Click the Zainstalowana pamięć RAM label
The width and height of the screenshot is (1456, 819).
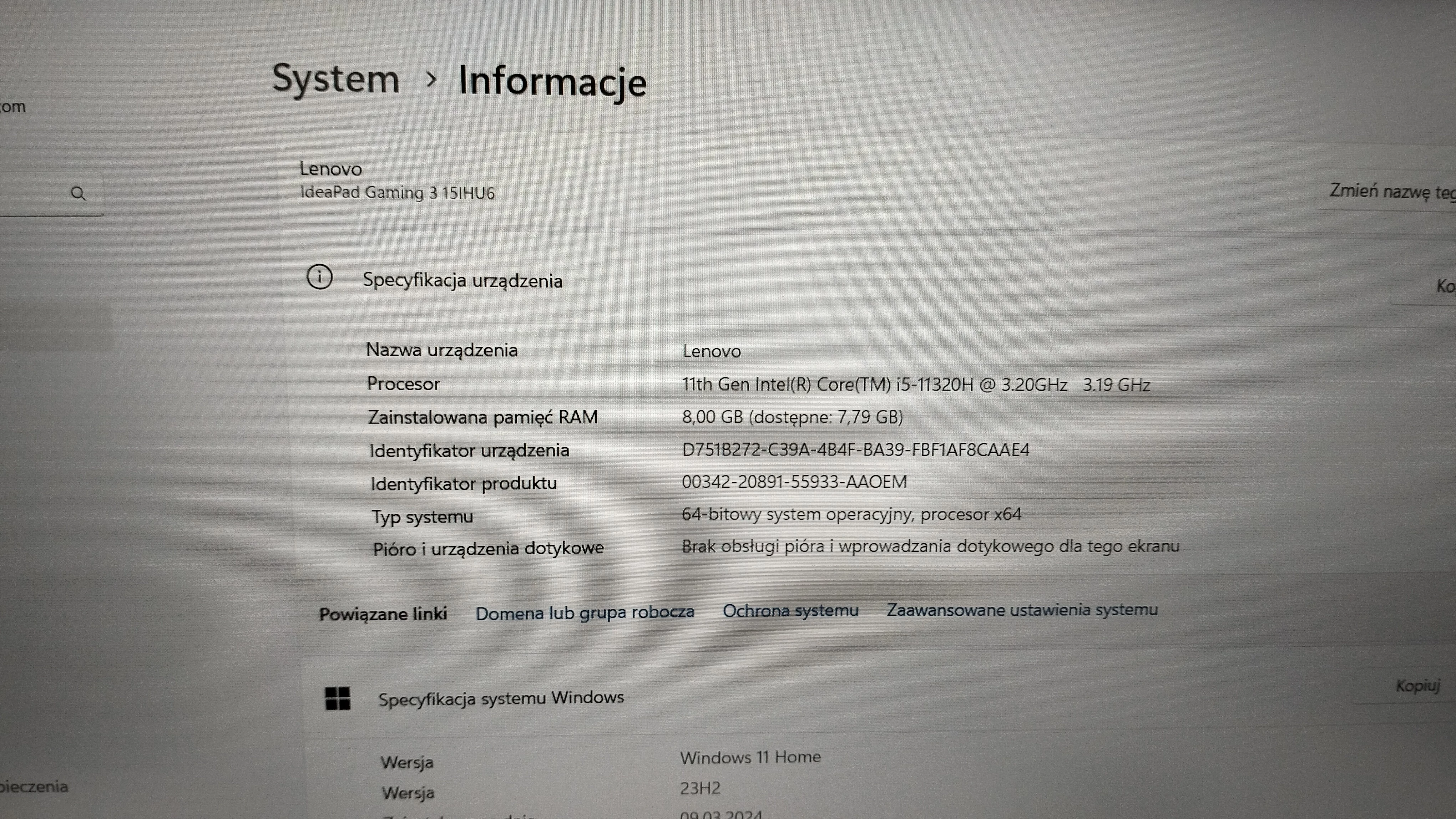click(x=483, y=417)
